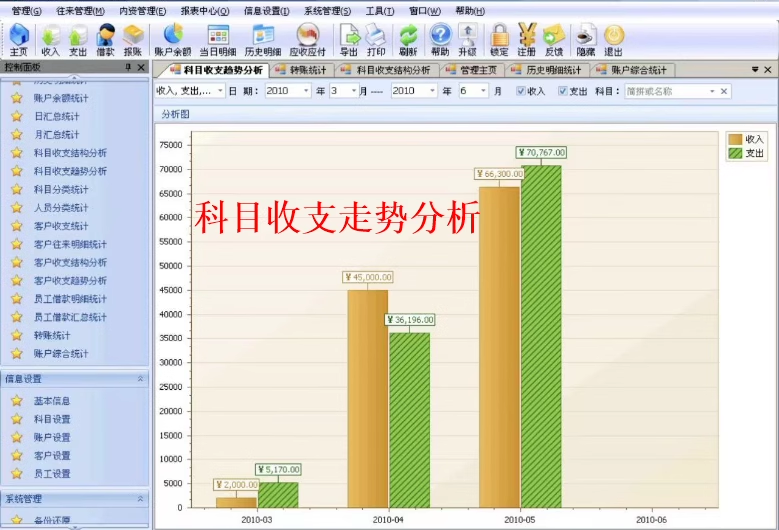Click the 支出 expense toolbar icon
Screen dimensions: 779x530
pyautogui.click(x=78, y=39)
